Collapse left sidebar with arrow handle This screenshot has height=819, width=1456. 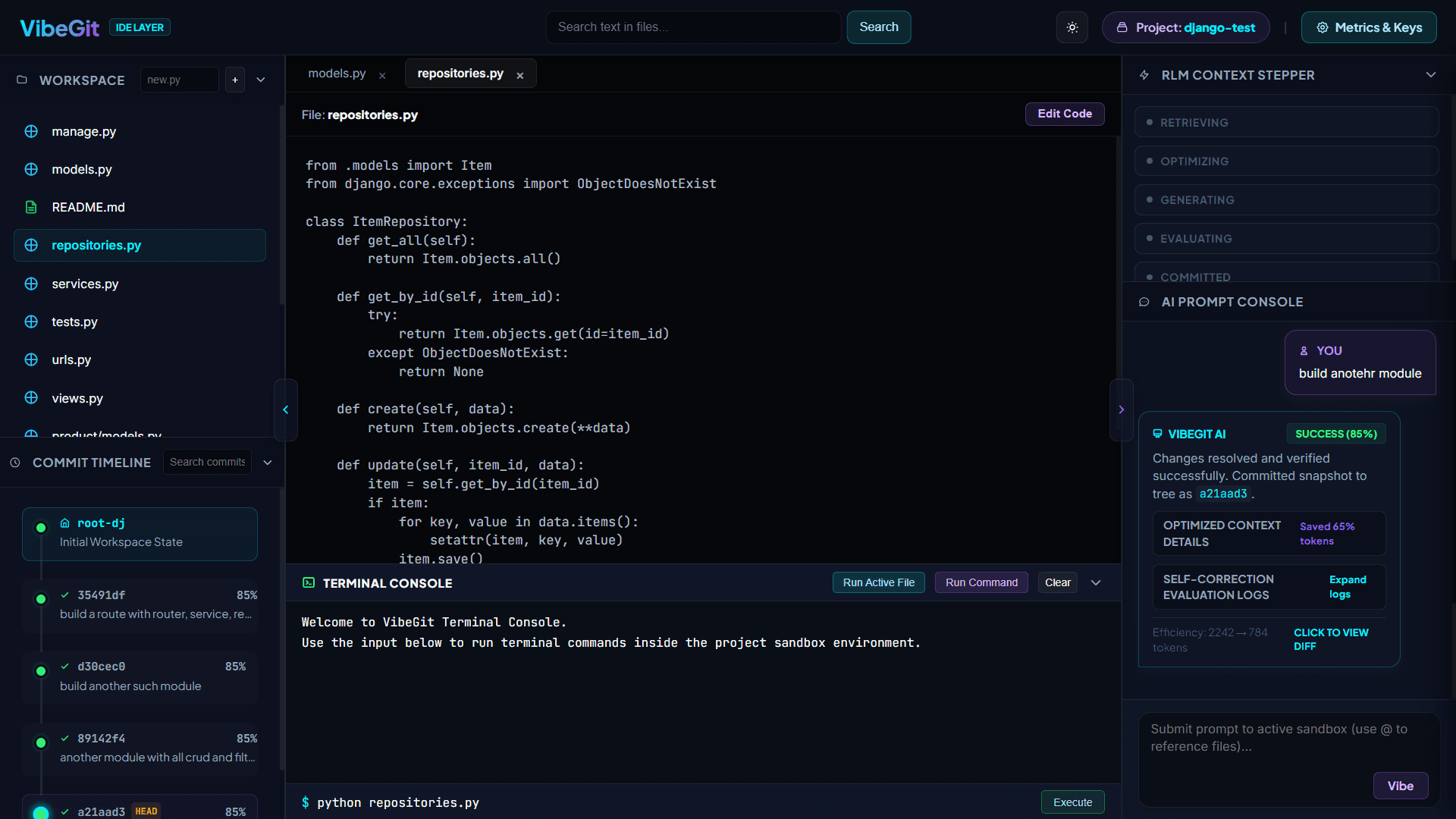pyautogui.click(x=286, y=409)
